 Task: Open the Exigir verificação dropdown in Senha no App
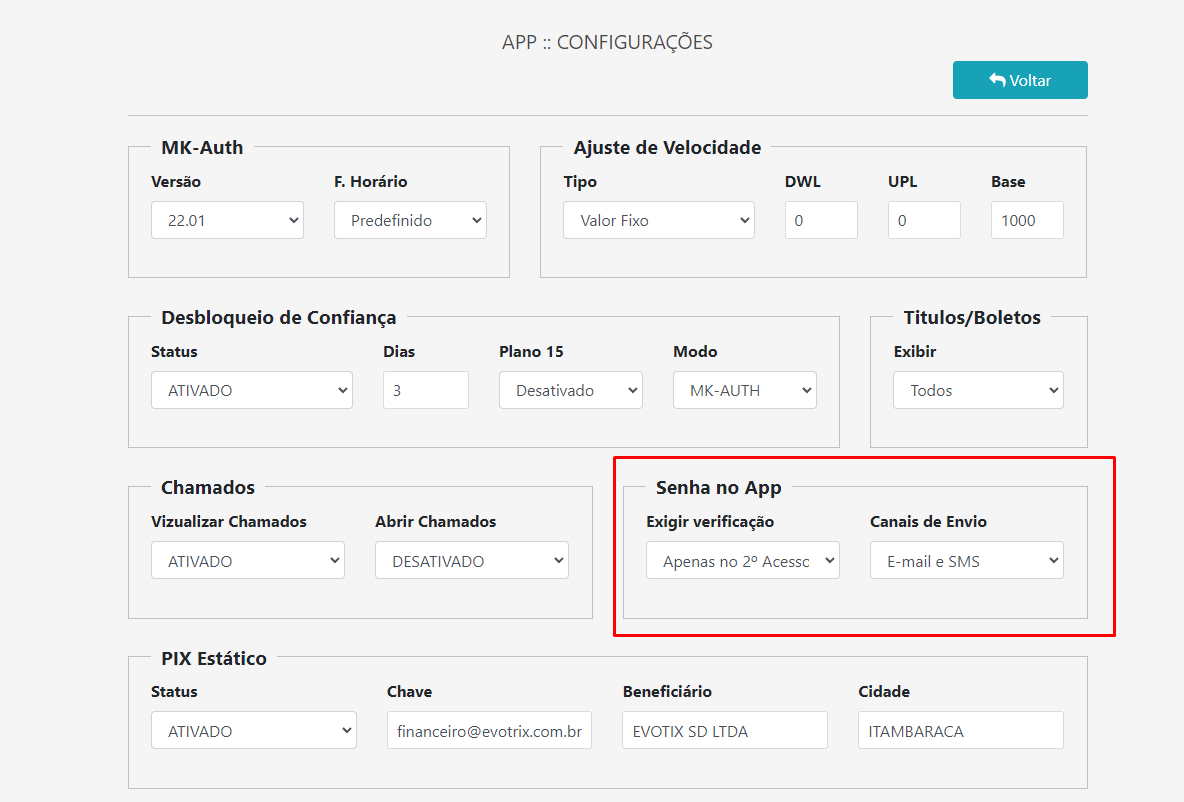(742, 560)
